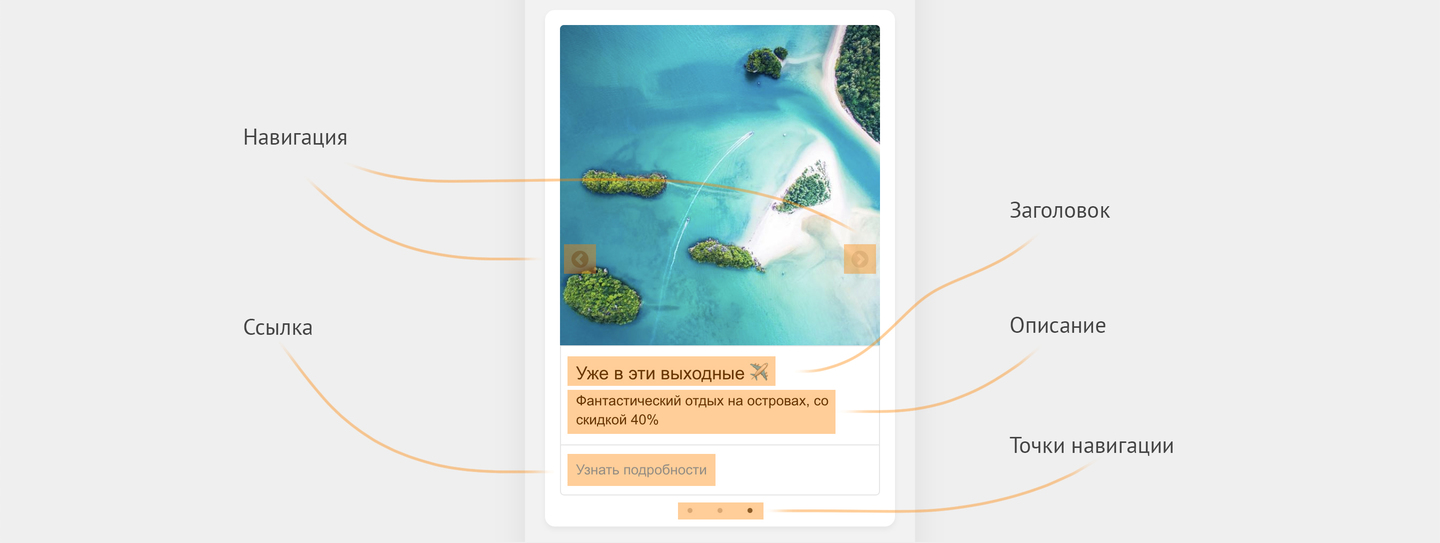Click the airplane emoji in the card title
The width and height of the screenshot is (1440, 543).
pyautogui.click(x=759, y=372)
